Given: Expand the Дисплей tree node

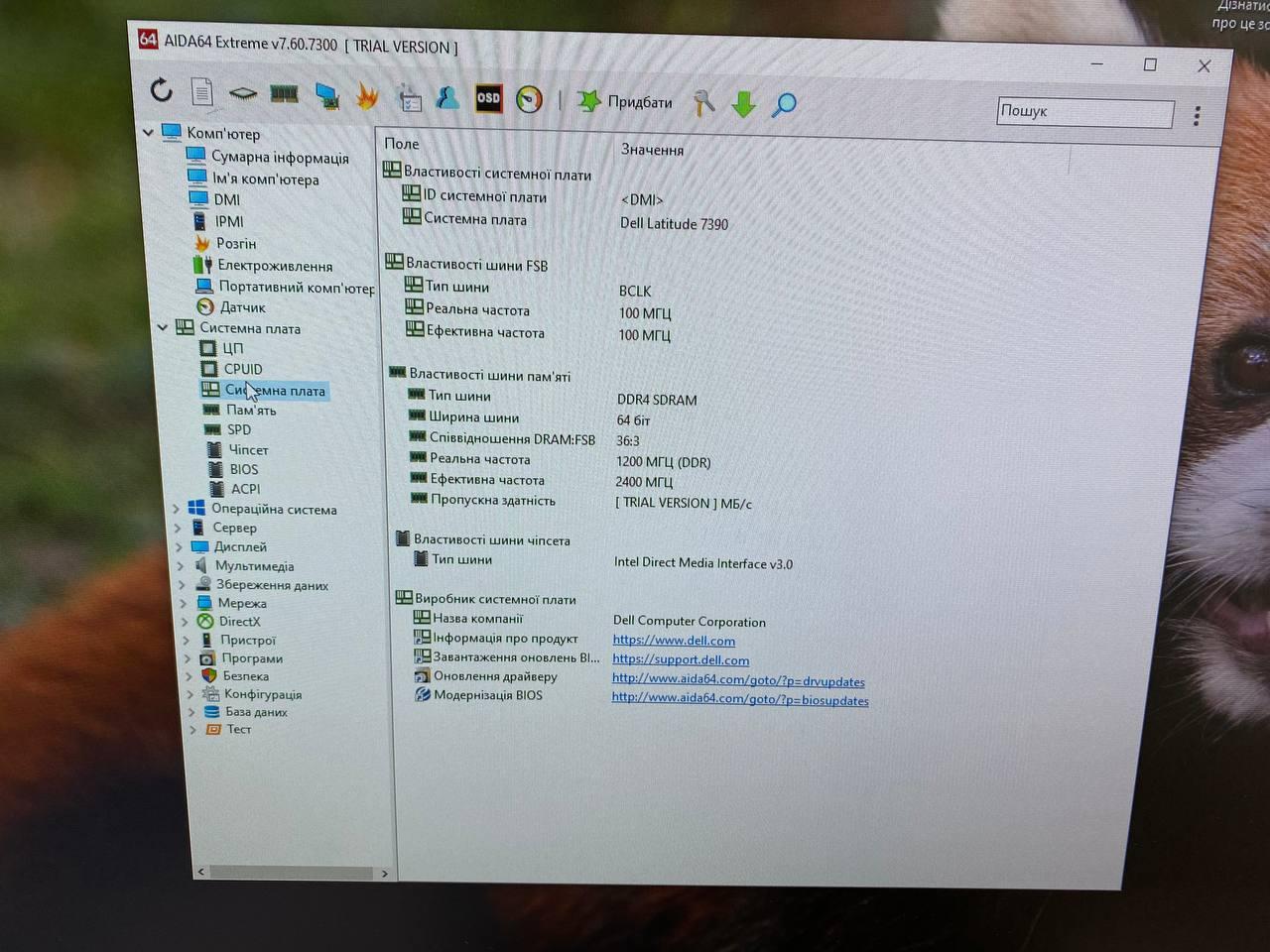Looking at the screenshot, I should click(x=180, y=546).
